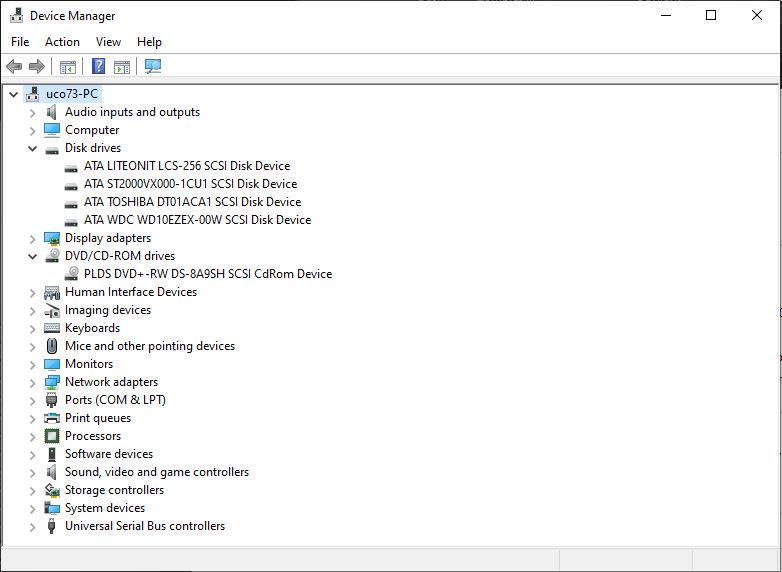The image size is (782, 572).
Task: Click the blue Help question mark icon
Action: pyautogui.click(x=98, y=67)
